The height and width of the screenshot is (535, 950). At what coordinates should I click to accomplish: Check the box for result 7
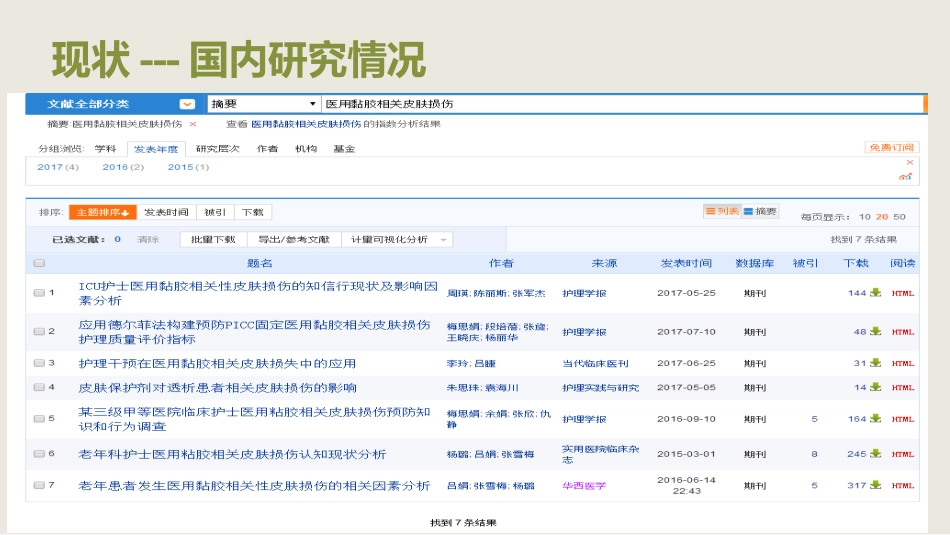(x=39, y=485)
